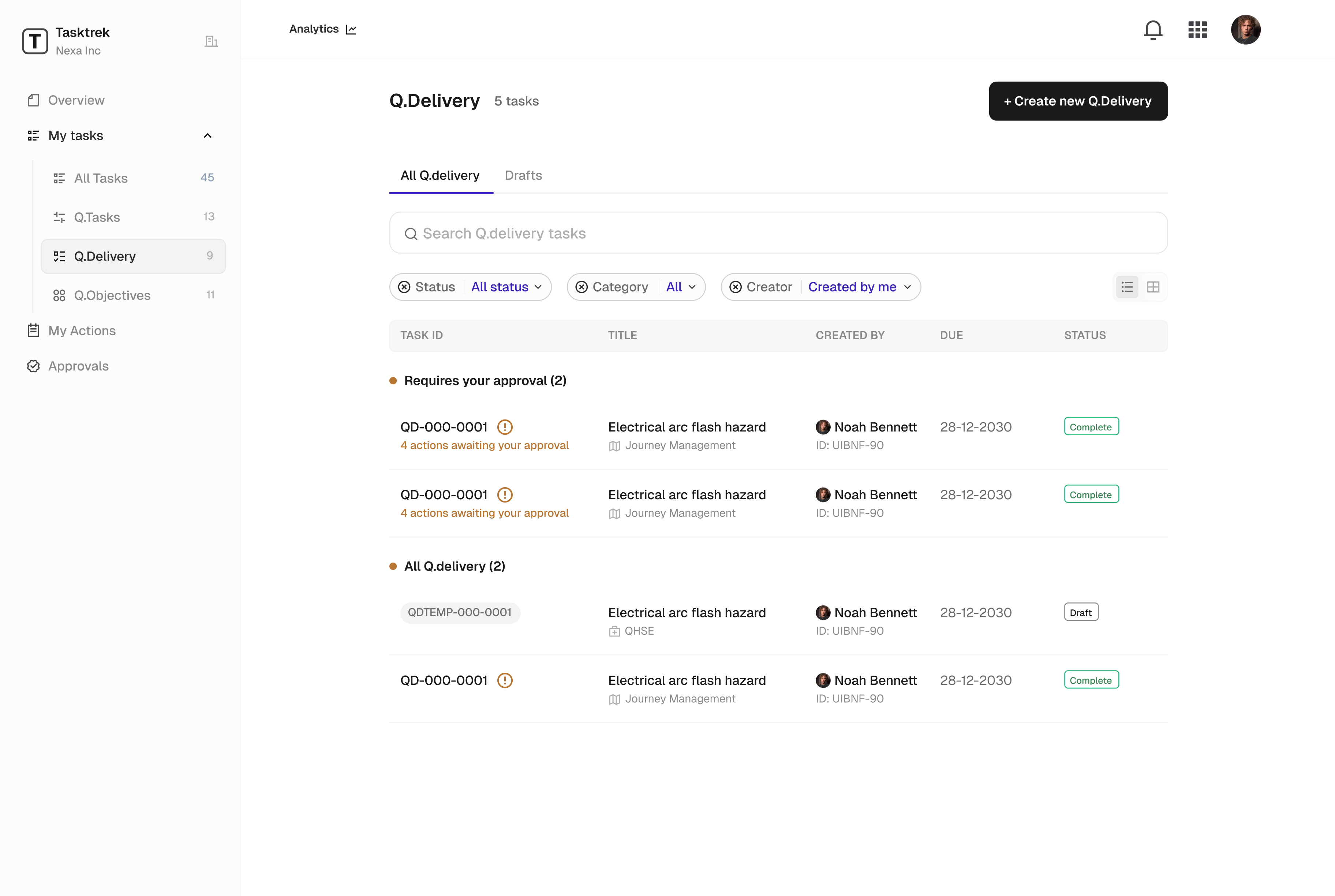The height and width of the screenshot is (896, 1335).
Task: Open Analytics from the top bar
Action: point(323,29)
